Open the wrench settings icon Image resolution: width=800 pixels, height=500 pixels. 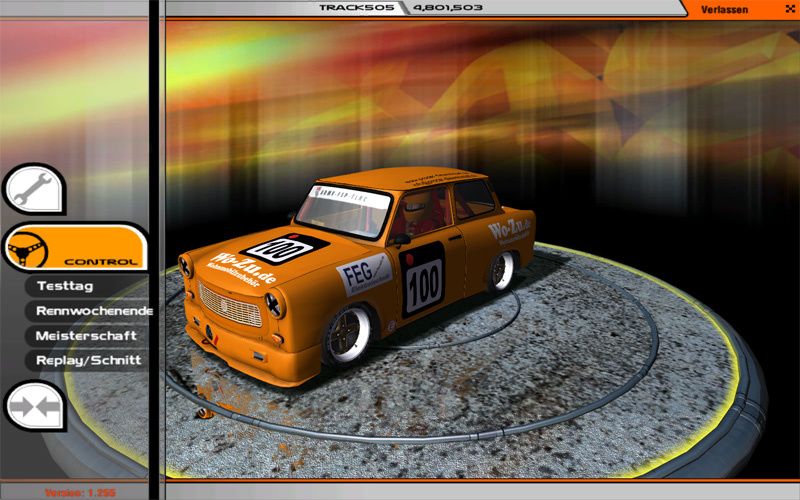click(x=34, y=189)
